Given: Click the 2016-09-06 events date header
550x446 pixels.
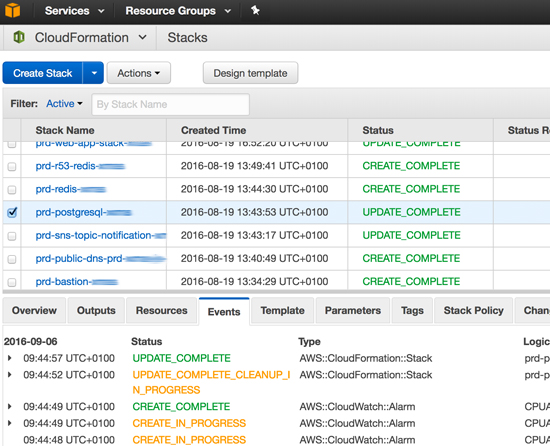Looking at the screenshot, I should point(31,342).
